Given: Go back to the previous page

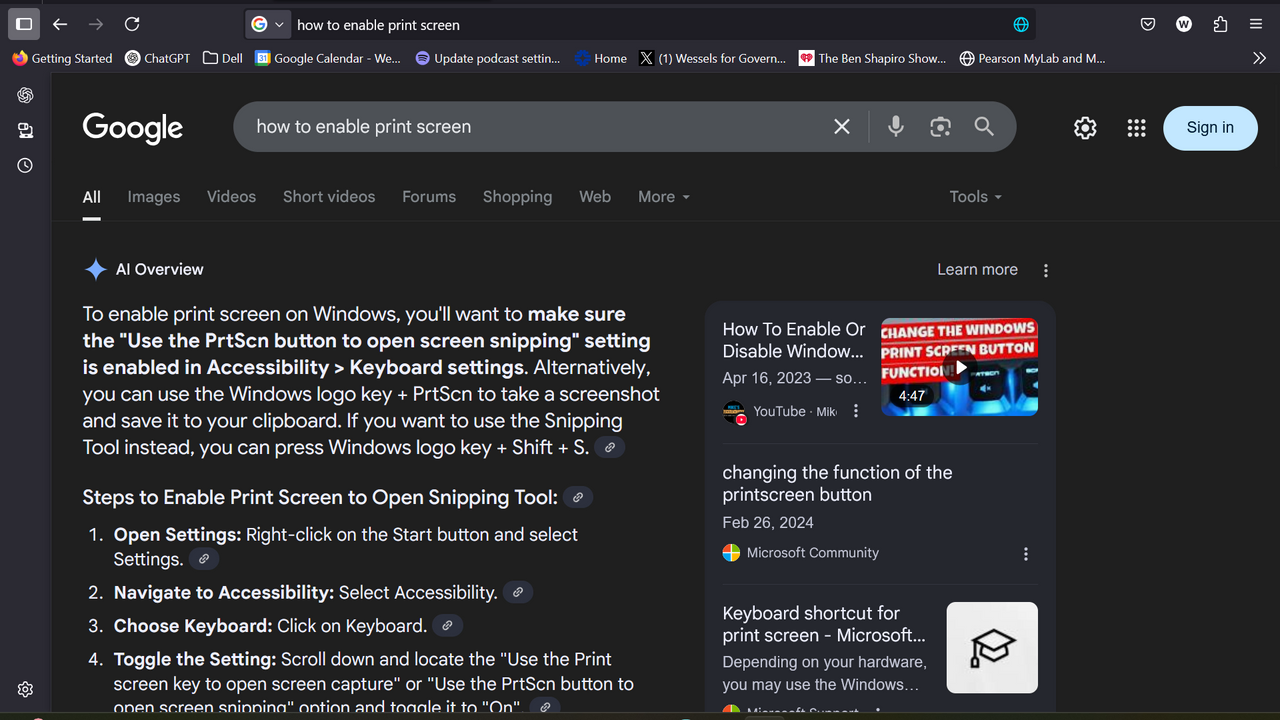Looking at the screenshot, I should pos(60,24).
